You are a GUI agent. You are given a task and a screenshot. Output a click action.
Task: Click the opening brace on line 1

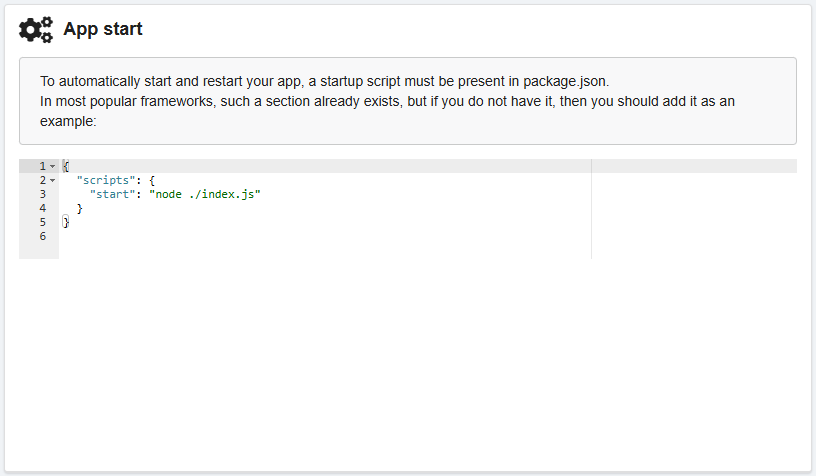pyautogui.click(x=65, y=166)
